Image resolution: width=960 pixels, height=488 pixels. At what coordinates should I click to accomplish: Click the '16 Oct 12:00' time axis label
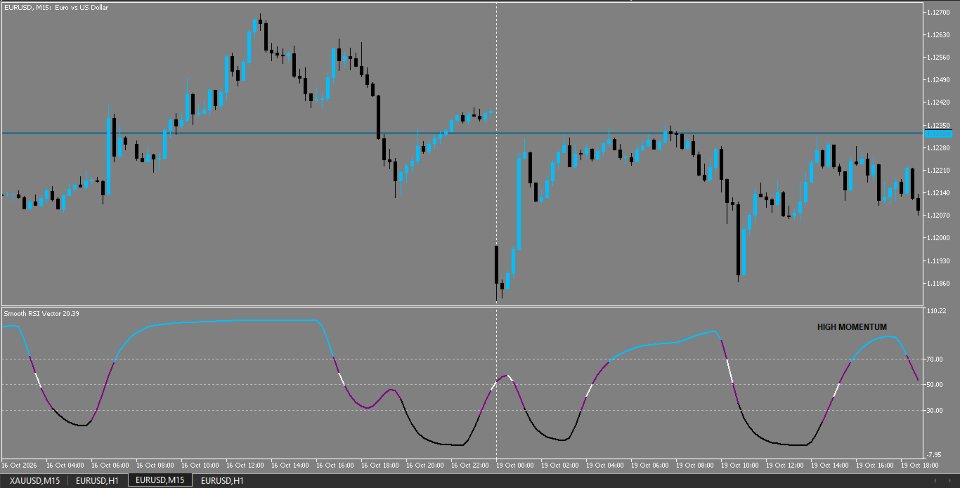click(244, 465)
